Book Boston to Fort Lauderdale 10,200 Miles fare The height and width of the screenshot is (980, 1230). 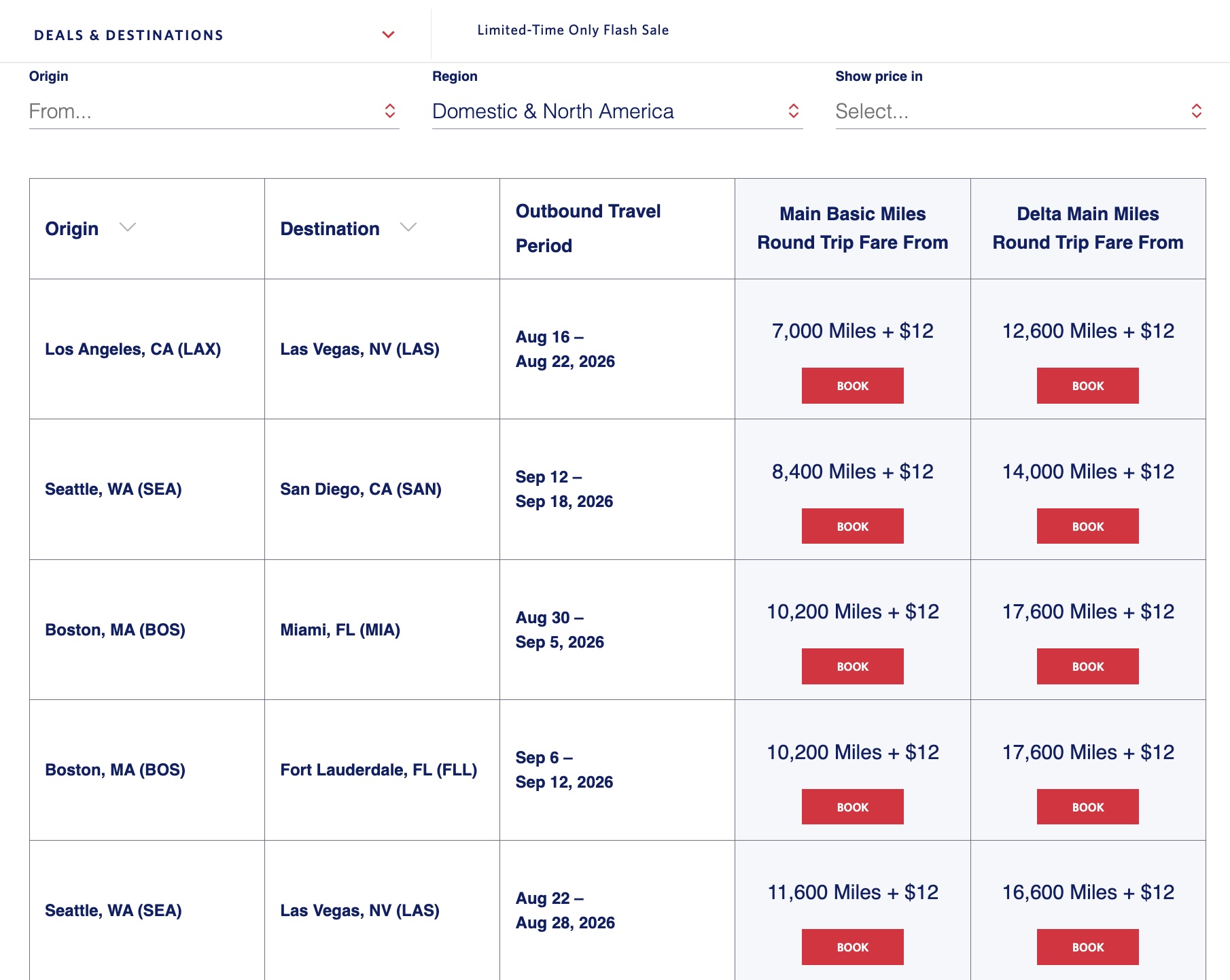852,807
